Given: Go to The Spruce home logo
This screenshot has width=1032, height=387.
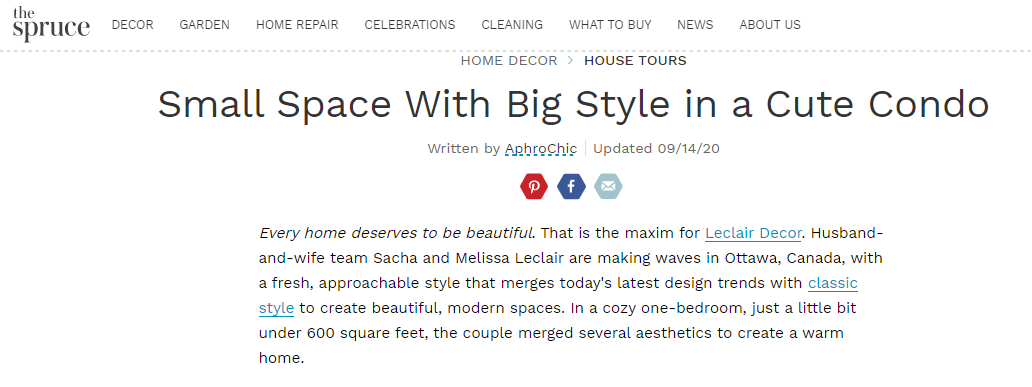Looking at the screenshot, I should point(51,24).
